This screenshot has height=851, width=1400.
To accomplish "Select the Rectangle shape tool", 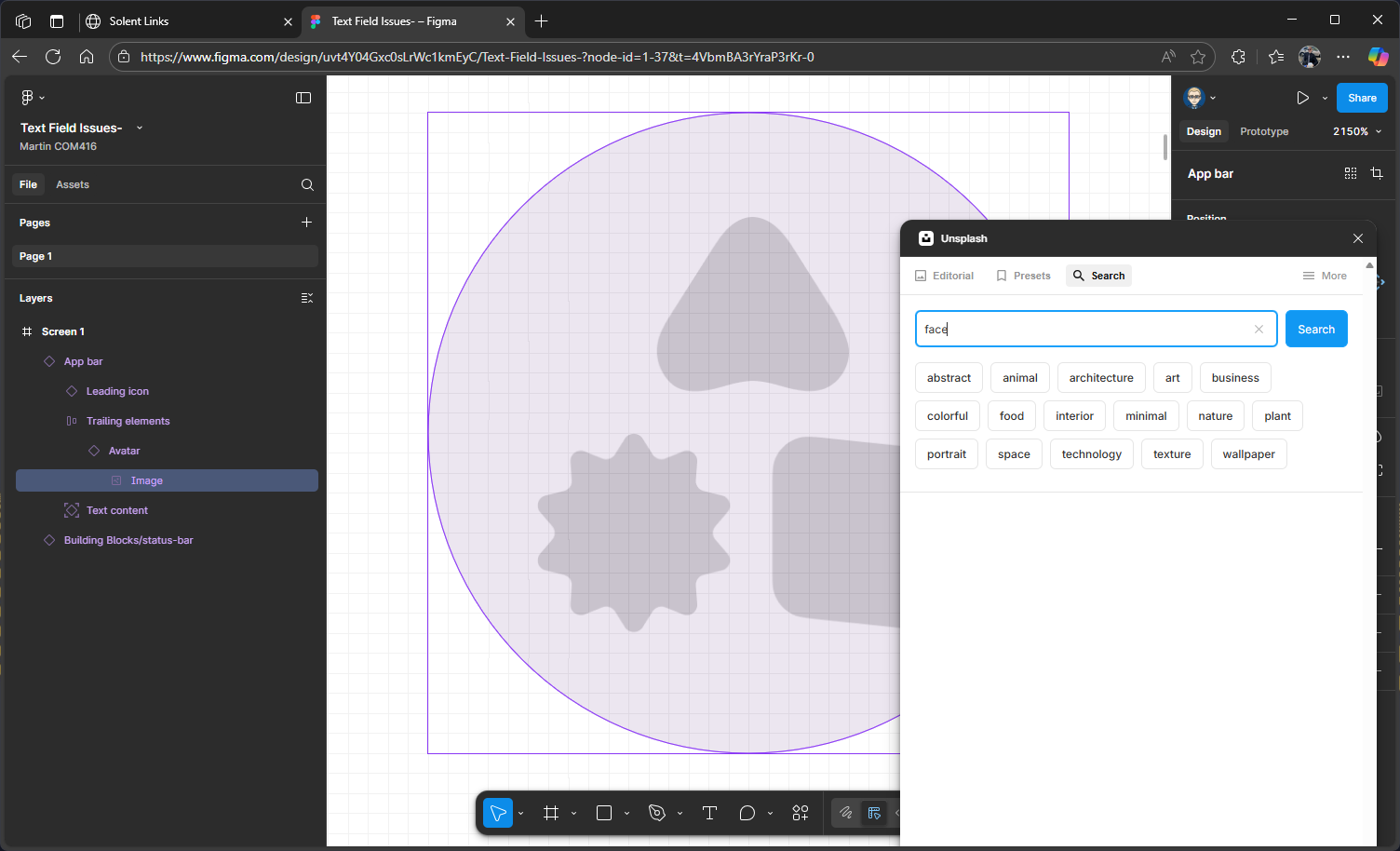I will pyautogui.click(x=604, y=813).
